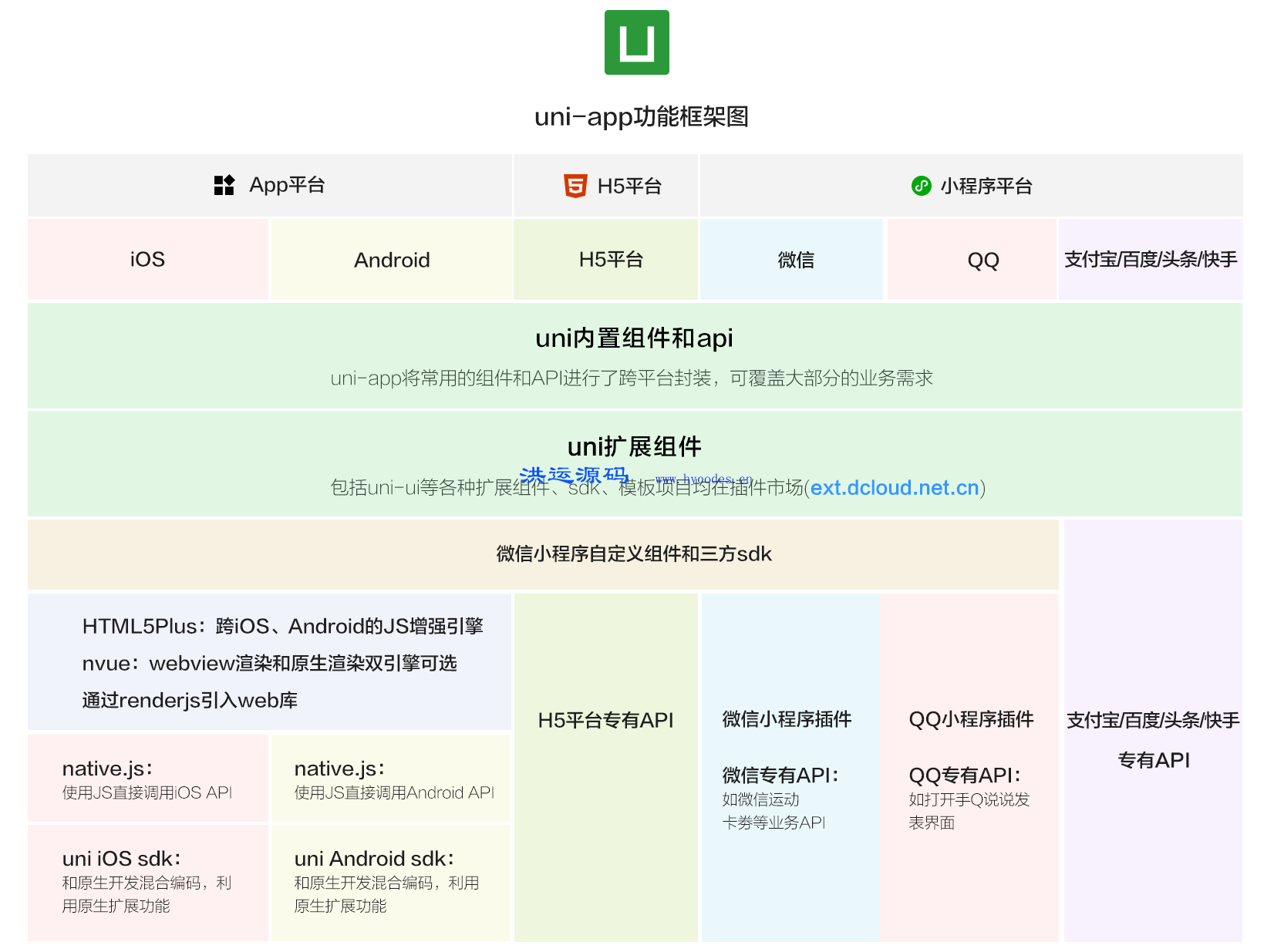Toggle the 支付宝/百度/头条/快手 column header

[1151, 259]
